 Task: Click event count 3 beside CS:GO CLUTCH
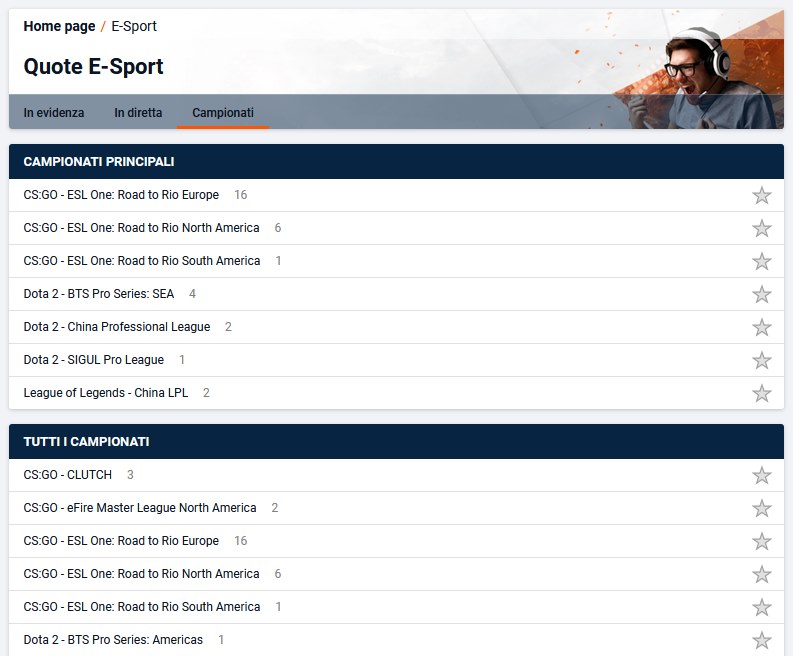[130, 474]
